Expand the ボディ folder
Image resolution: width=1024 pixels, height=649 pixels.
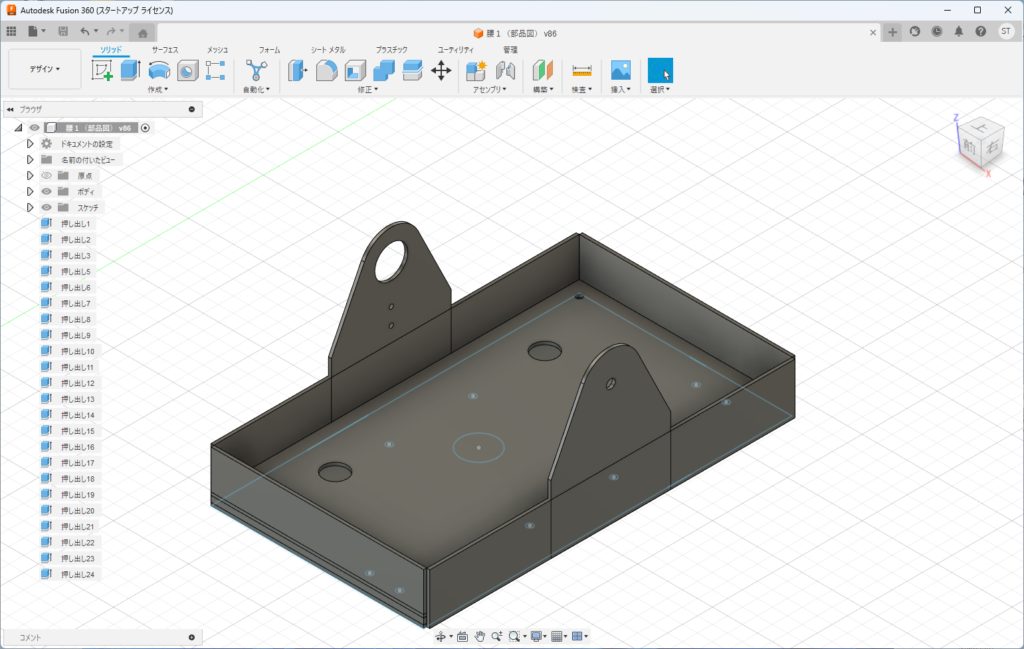[x=29, y=191]
